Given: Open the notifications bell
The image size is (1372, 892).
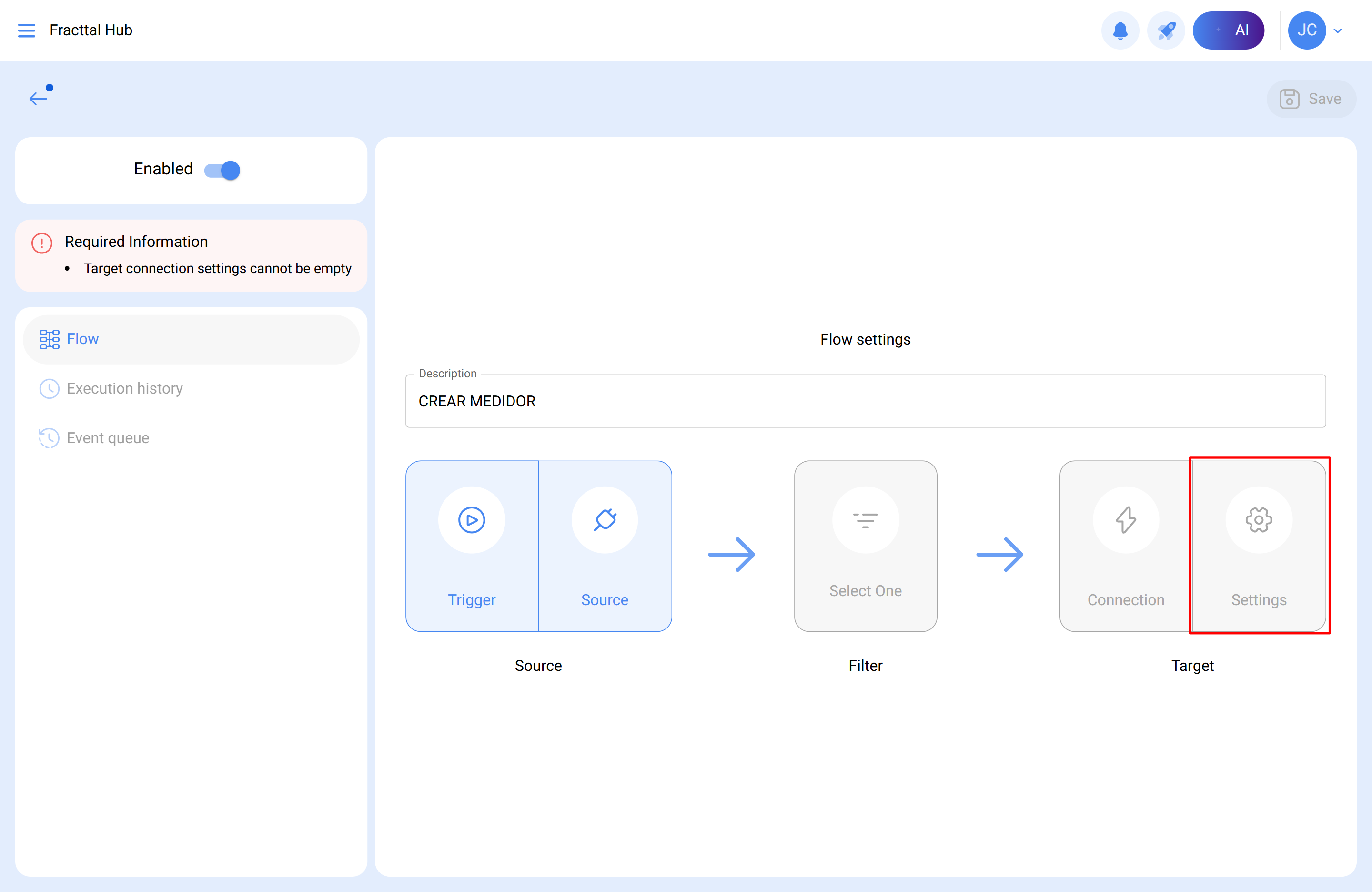Looking at the screenshot, I should pos(1120,30).
